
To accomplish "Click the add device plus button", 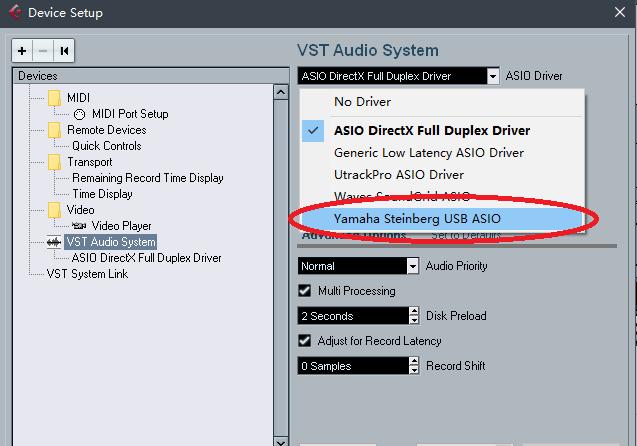I will [x=22, y=51].
